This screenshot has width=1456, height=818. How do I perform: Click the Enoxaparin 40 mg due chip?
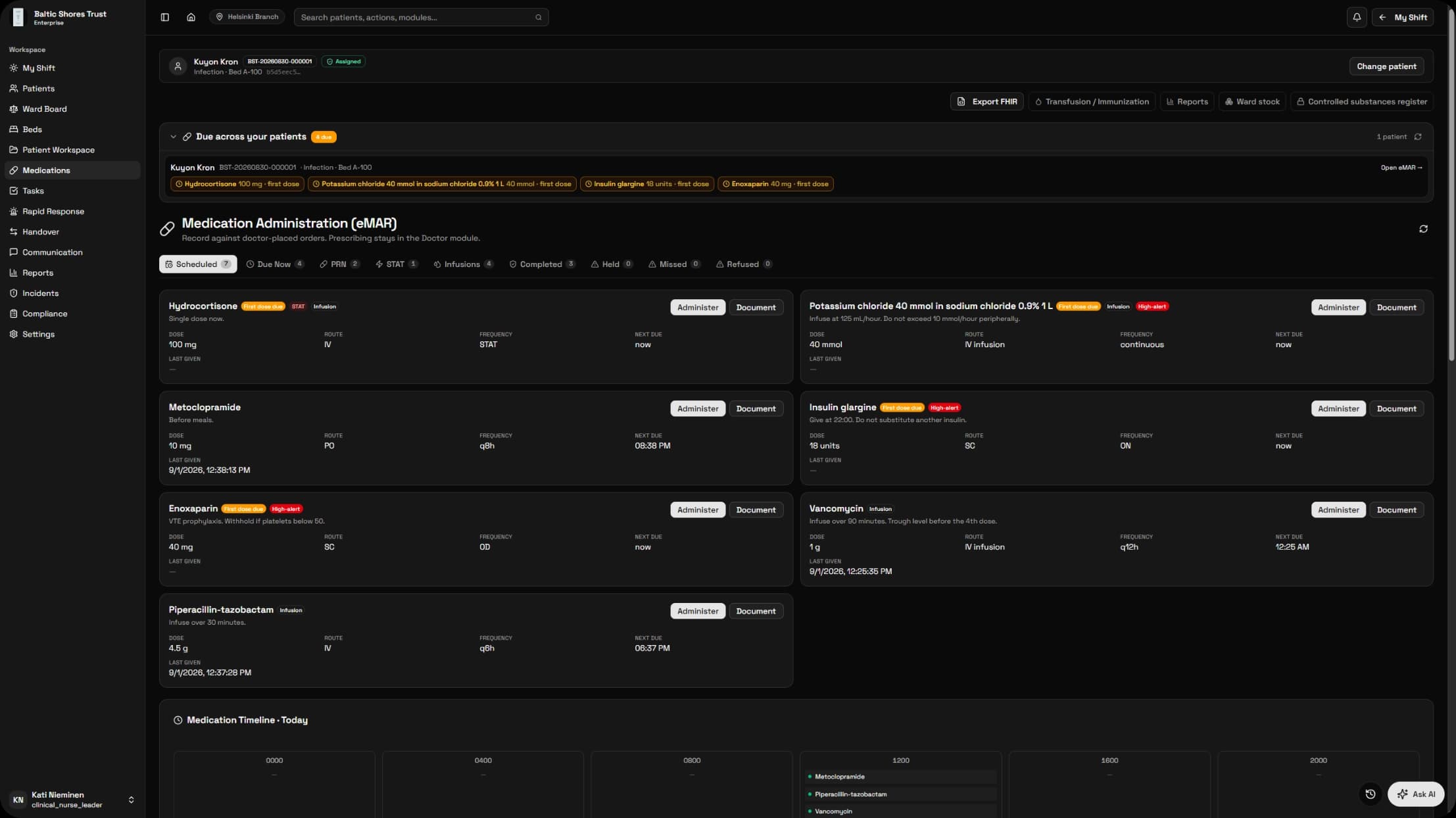coord(775,184)
